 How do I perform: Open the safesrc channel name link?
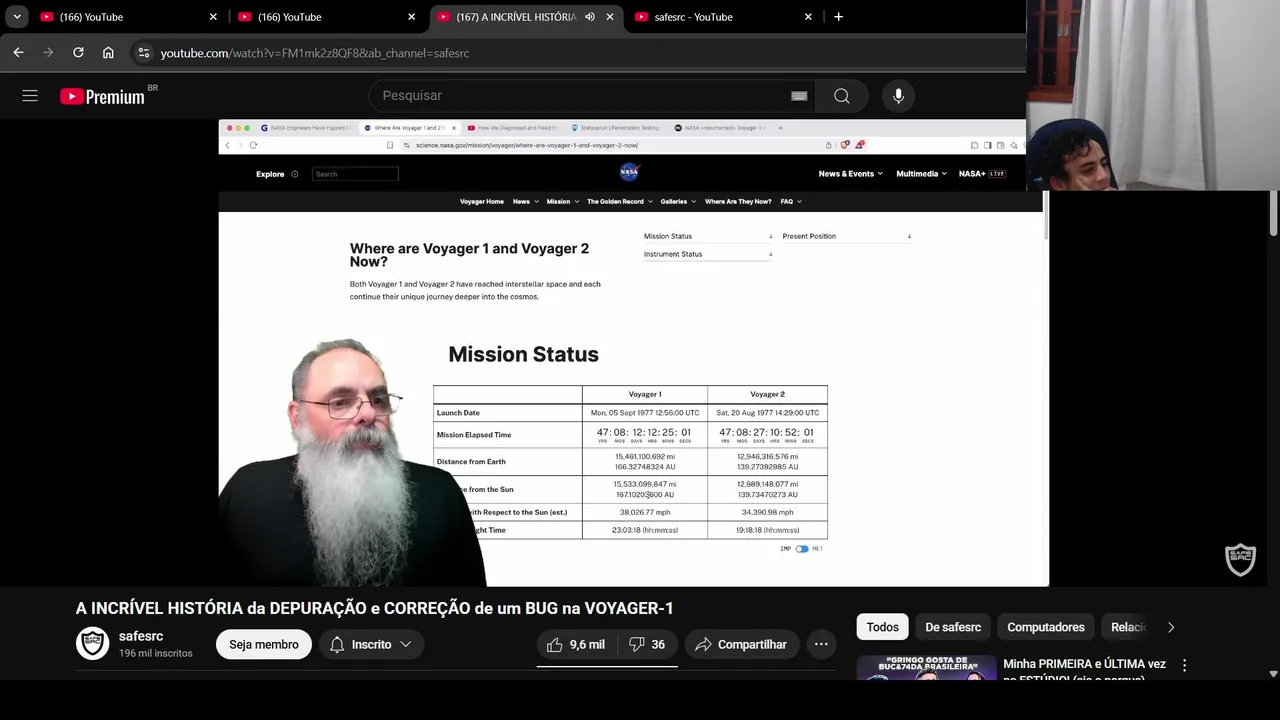click(141, 636)
